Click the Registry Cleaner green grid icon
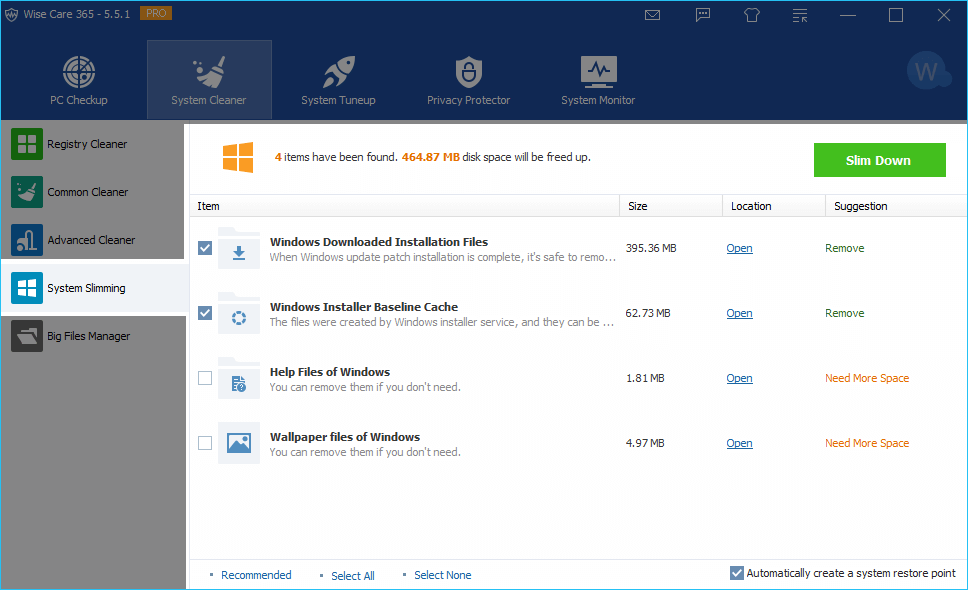 point(27,144)
